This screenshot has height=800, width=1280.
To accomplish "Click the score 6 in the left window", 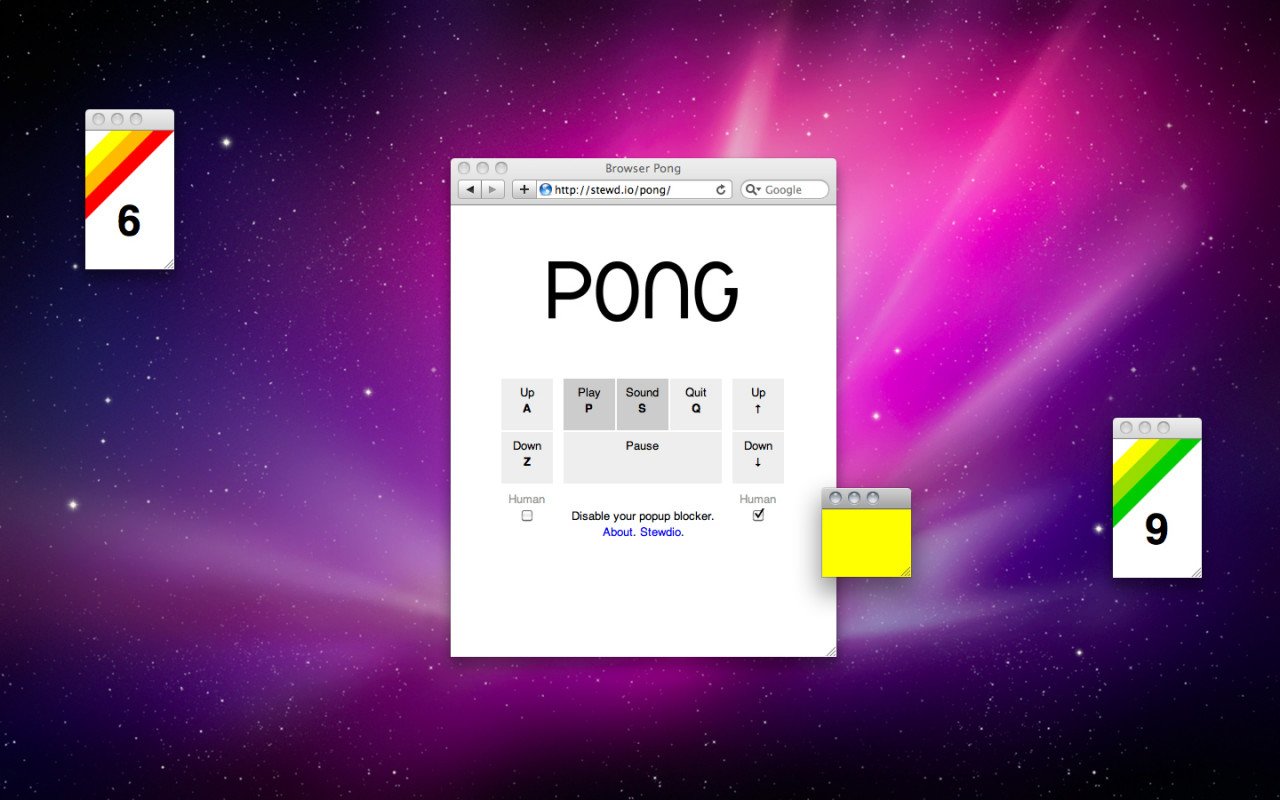I will [x=129, y=221].
